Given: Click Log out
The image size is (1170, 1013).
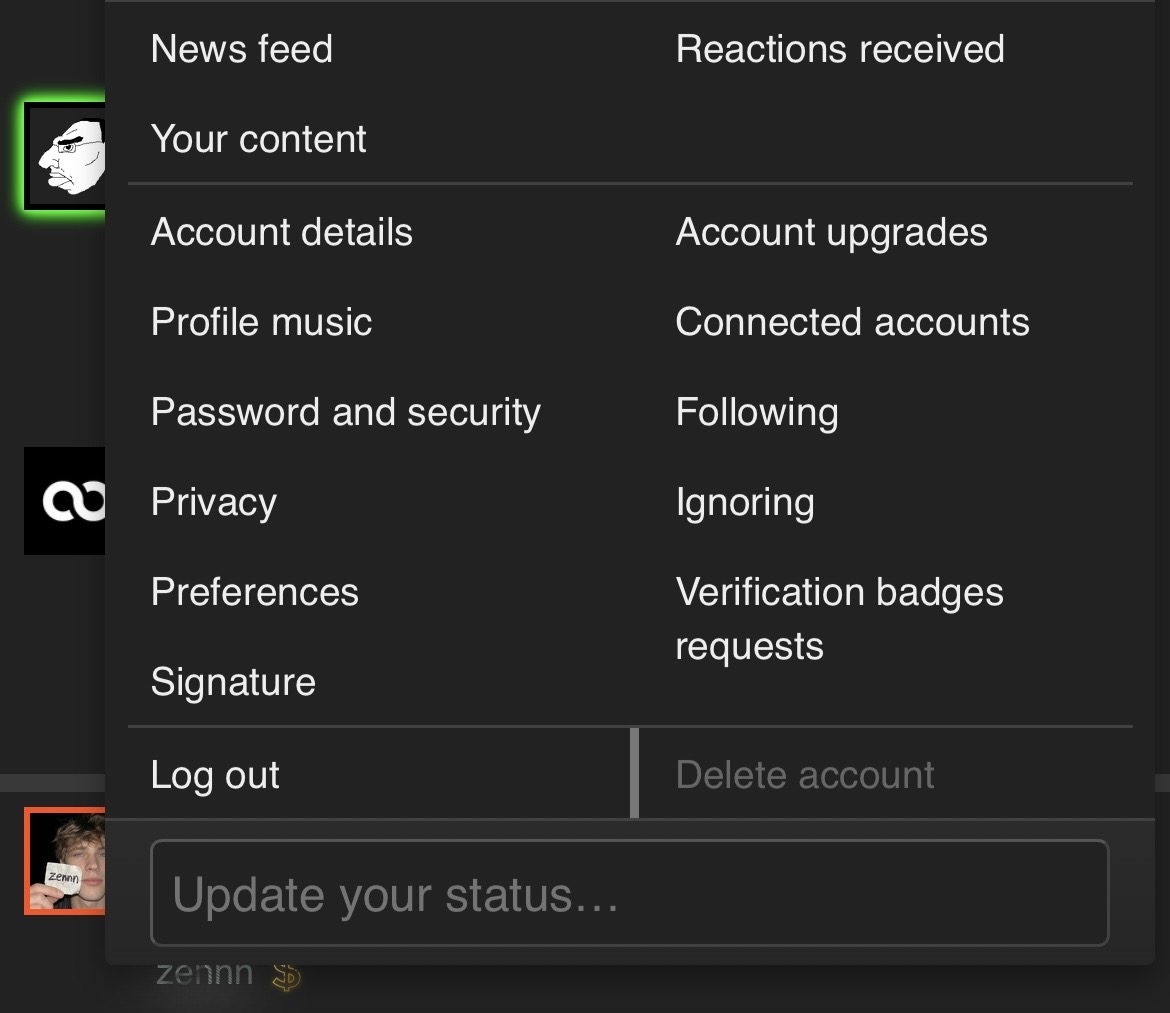Looking at the screenshot, I should (x=215, y=775).
